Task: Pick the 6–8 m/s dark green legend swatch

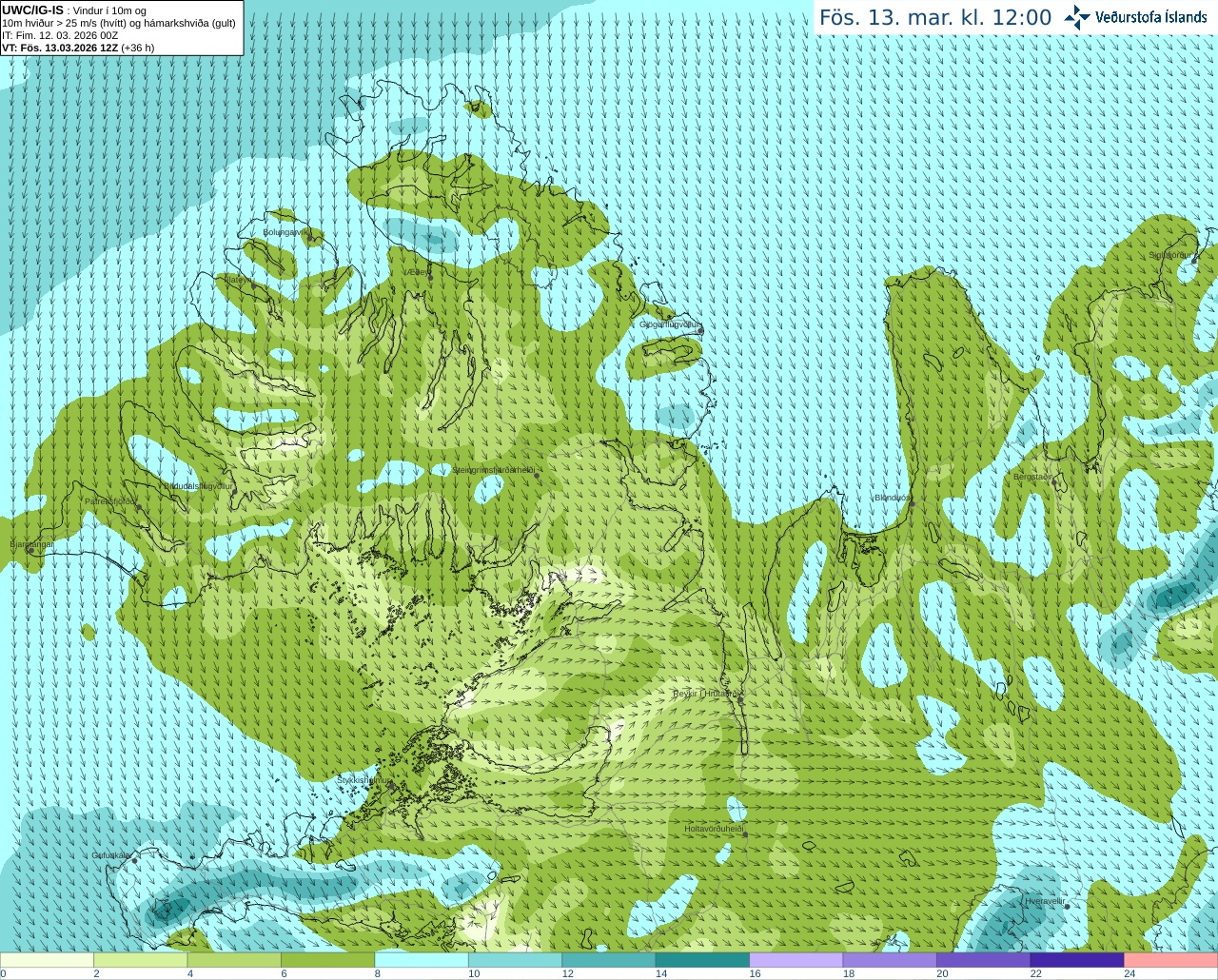Action: [327, 960]
